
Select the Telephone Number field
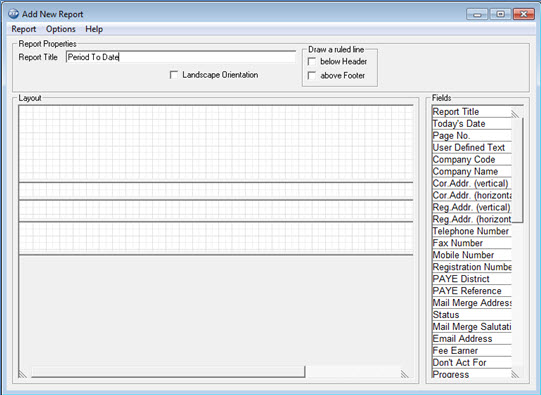(472, 231)
